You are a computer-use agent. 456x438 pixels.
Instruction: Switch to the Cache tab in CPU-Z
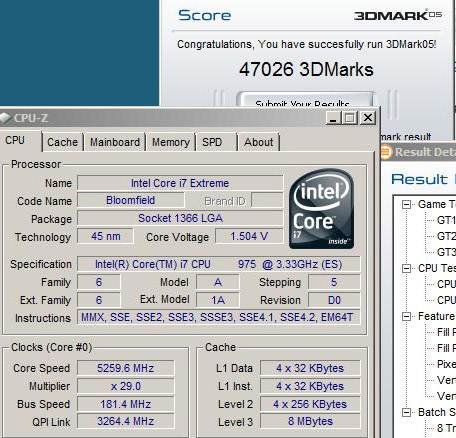click(x=62, y=142)
